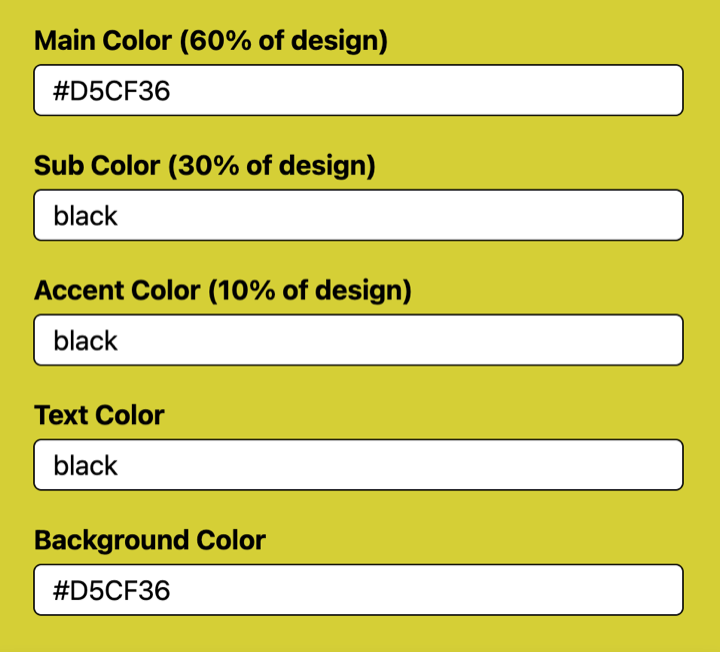Click the "Sub Color" label text
Screen dimensions: 720x652
pos(97,166)
